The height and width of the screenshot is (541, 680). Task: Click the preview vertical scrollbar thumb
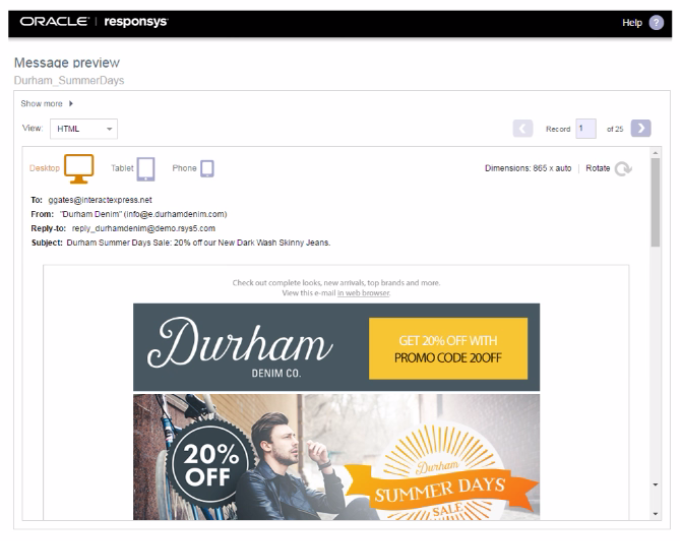coord(655,202)
